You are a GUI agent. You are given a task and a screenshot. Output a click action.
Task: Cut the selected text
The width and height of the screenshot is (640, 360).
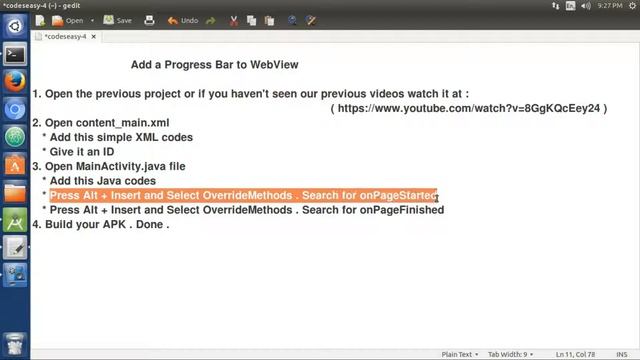click(233, 20)
